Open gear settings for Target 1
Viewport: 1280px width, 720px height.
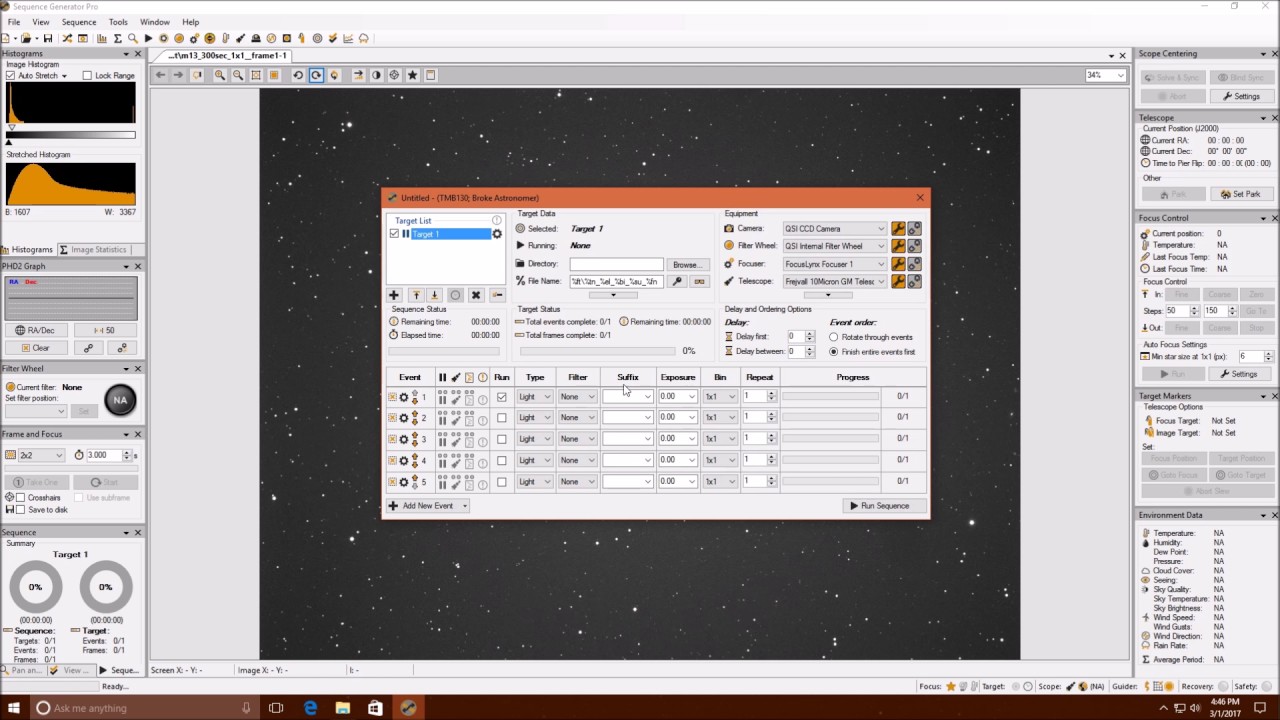(497, 234)
